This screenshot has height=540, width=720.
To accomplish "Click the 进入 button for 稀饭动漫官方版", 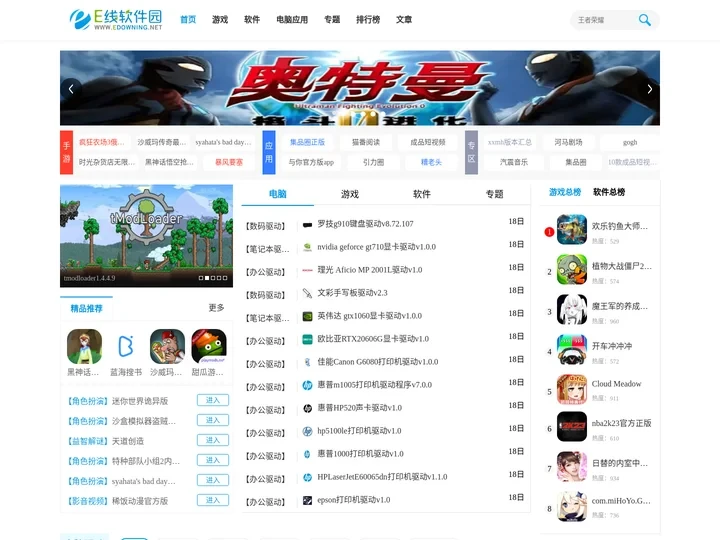I will pyautogui.click(x=213, y=500).
